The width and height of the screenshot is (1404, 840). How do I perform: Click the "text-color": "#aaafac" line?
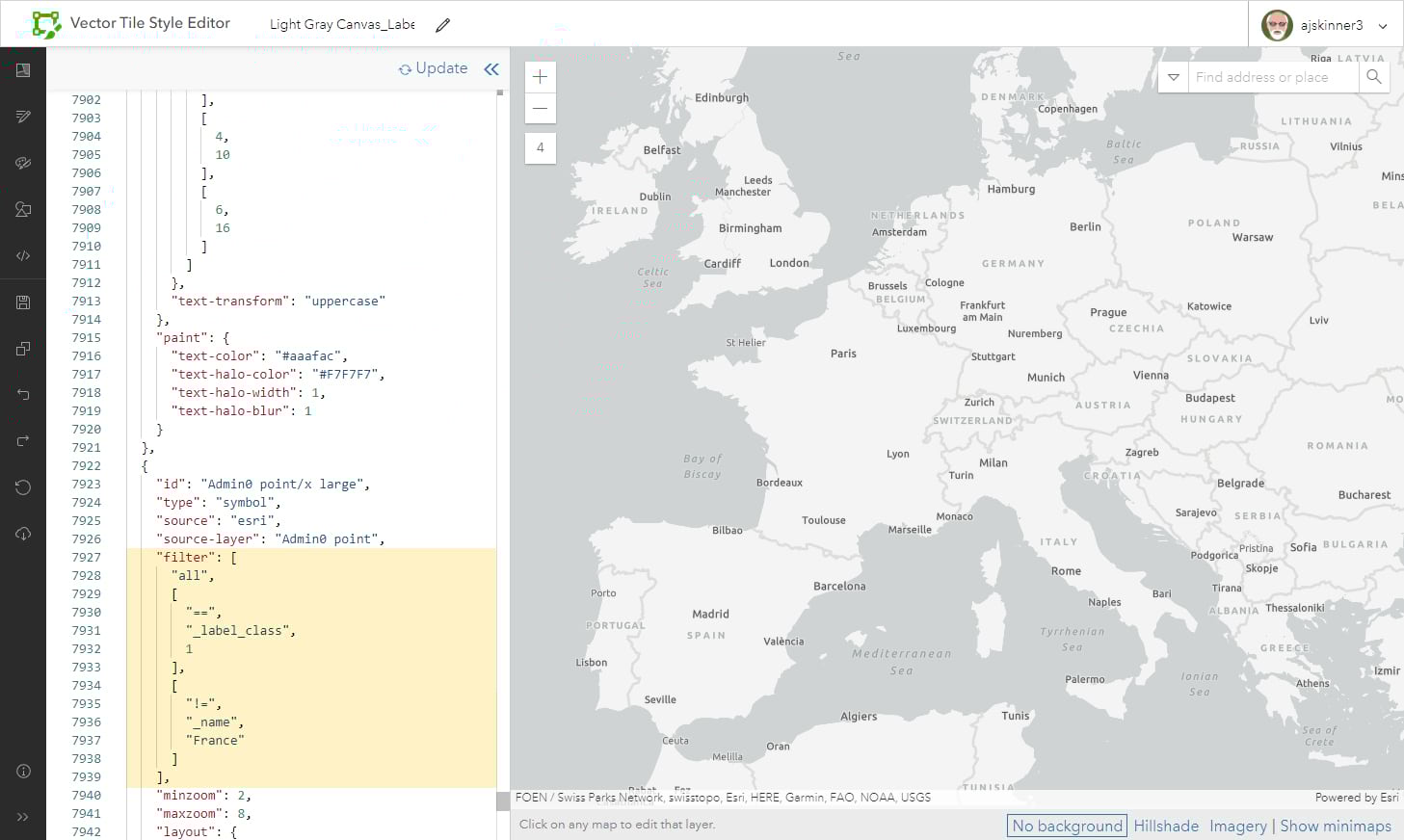coord(259,355)
